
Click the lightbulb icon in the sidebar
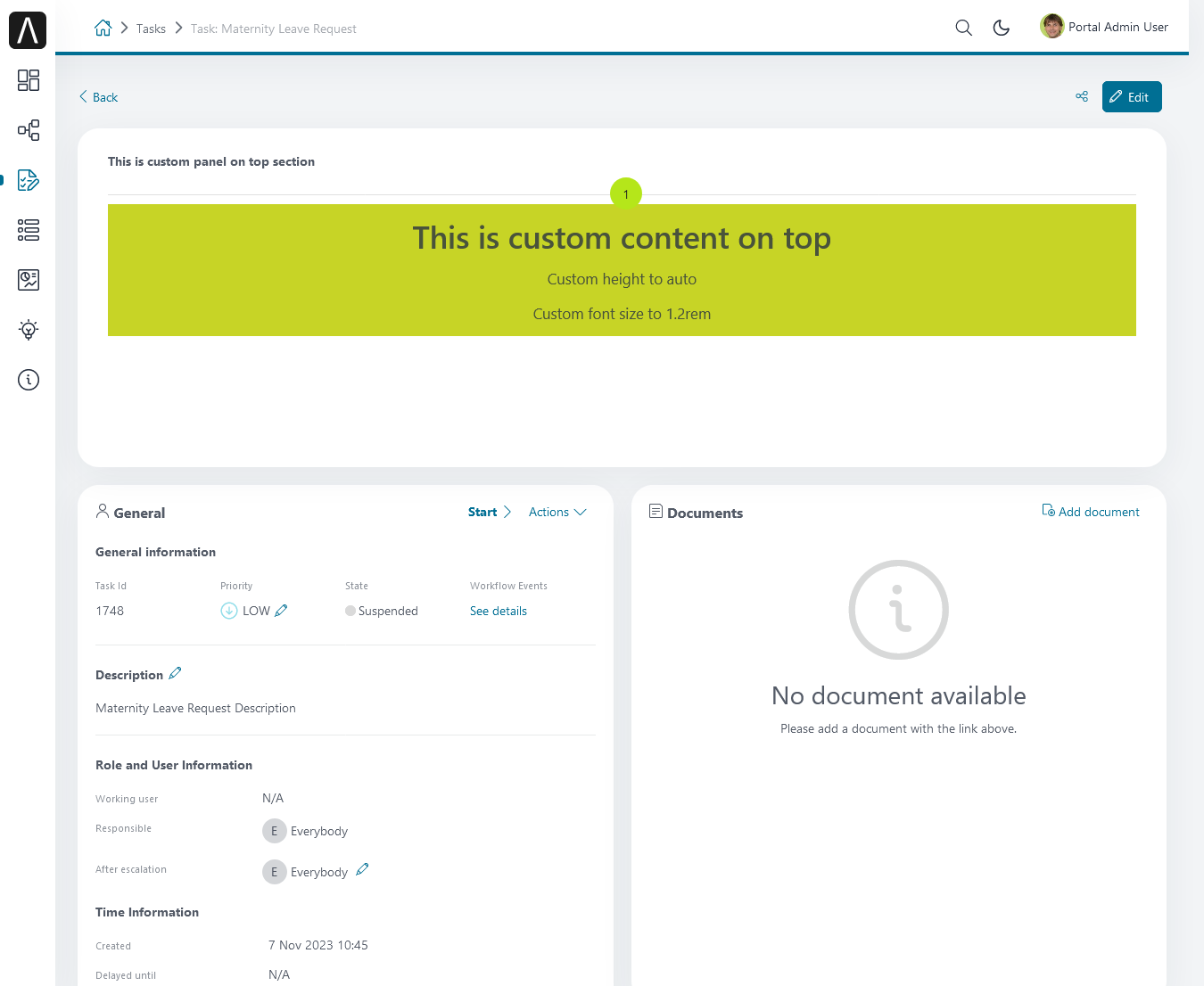(x=29, y=330)
